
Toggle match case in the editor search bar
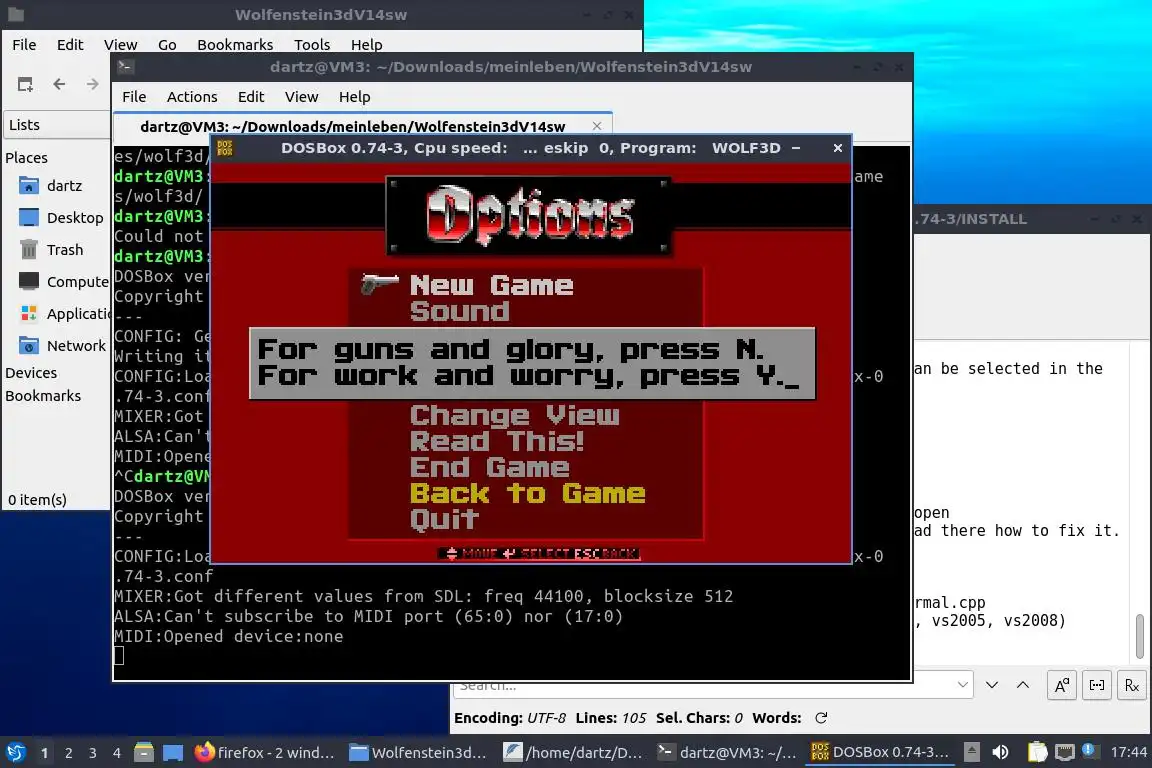pos(1062,685)
